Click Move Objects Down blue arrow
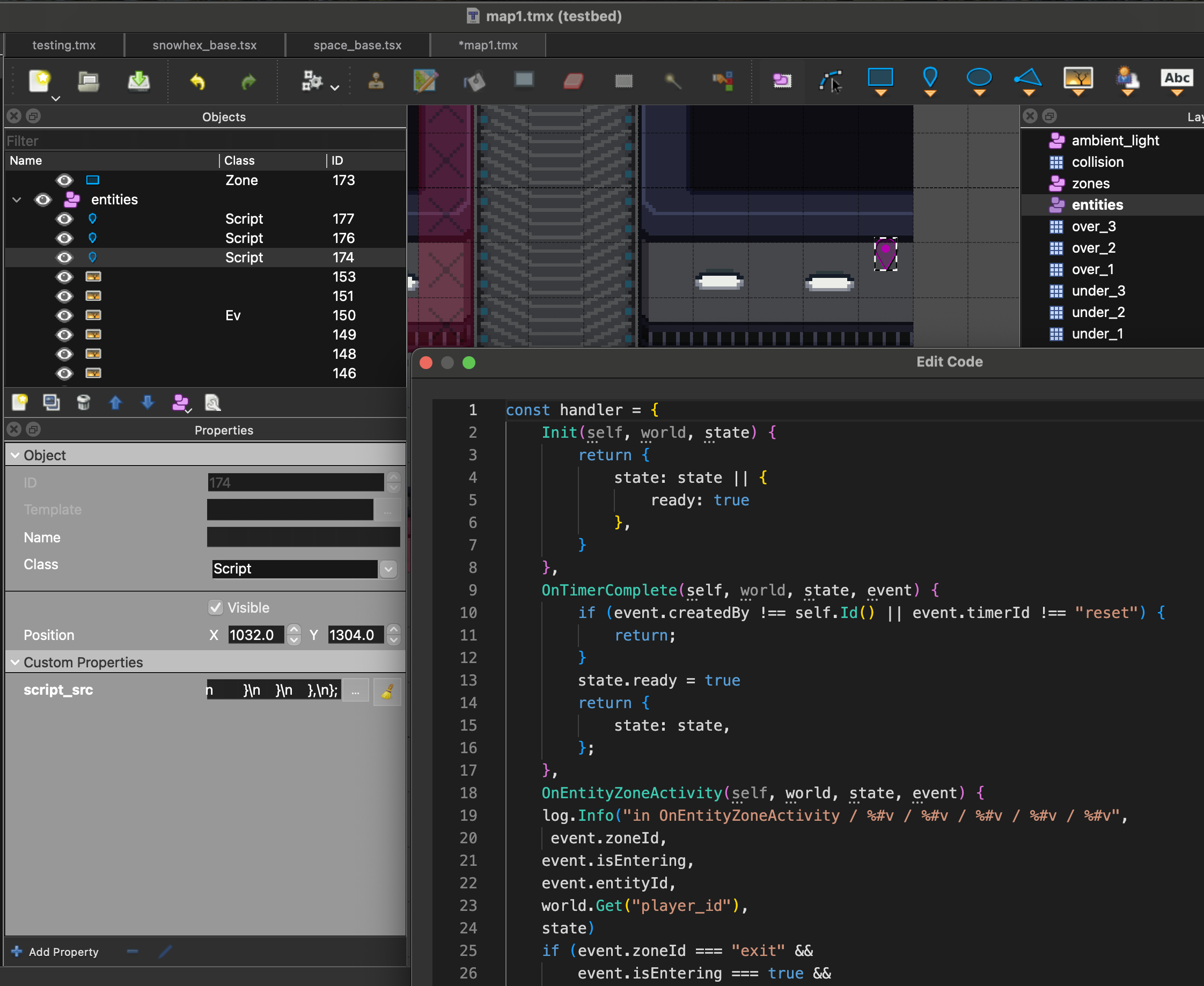 click(x=148, y=403)
